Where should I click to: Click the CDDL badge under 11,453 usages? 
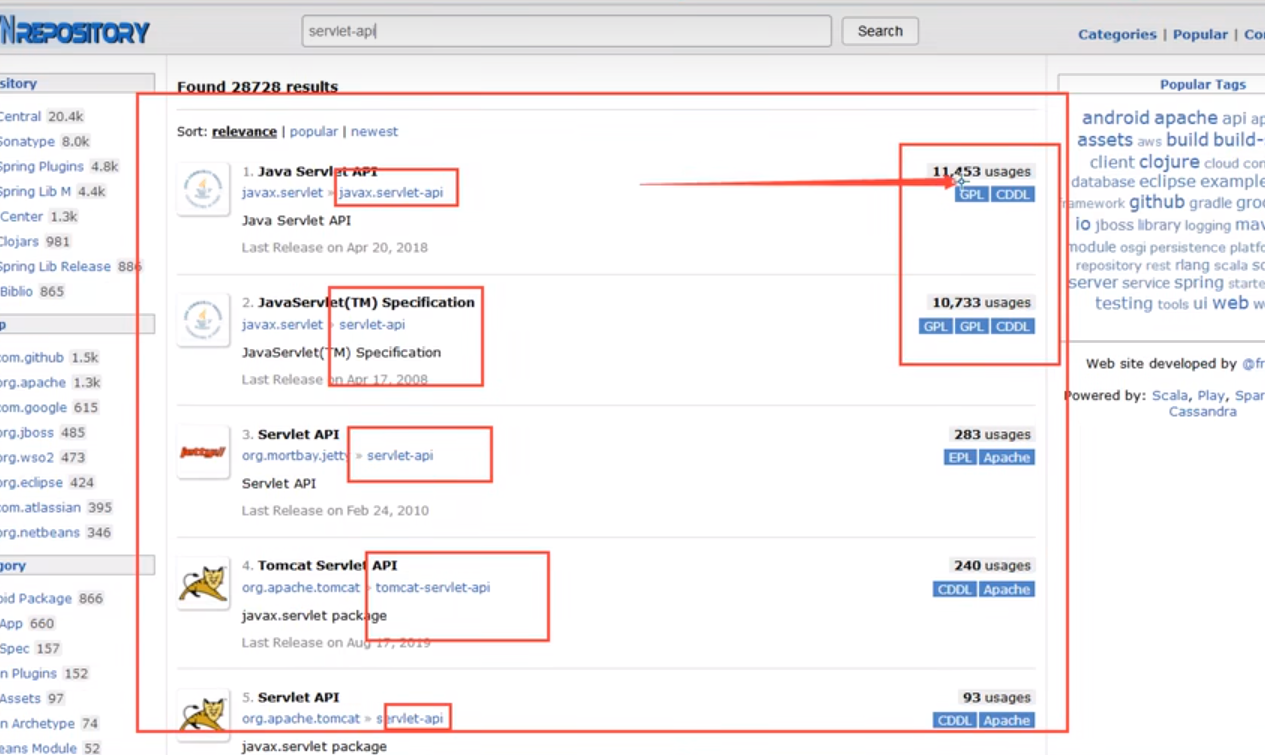pyautogui.click(x=1013, y=194)
